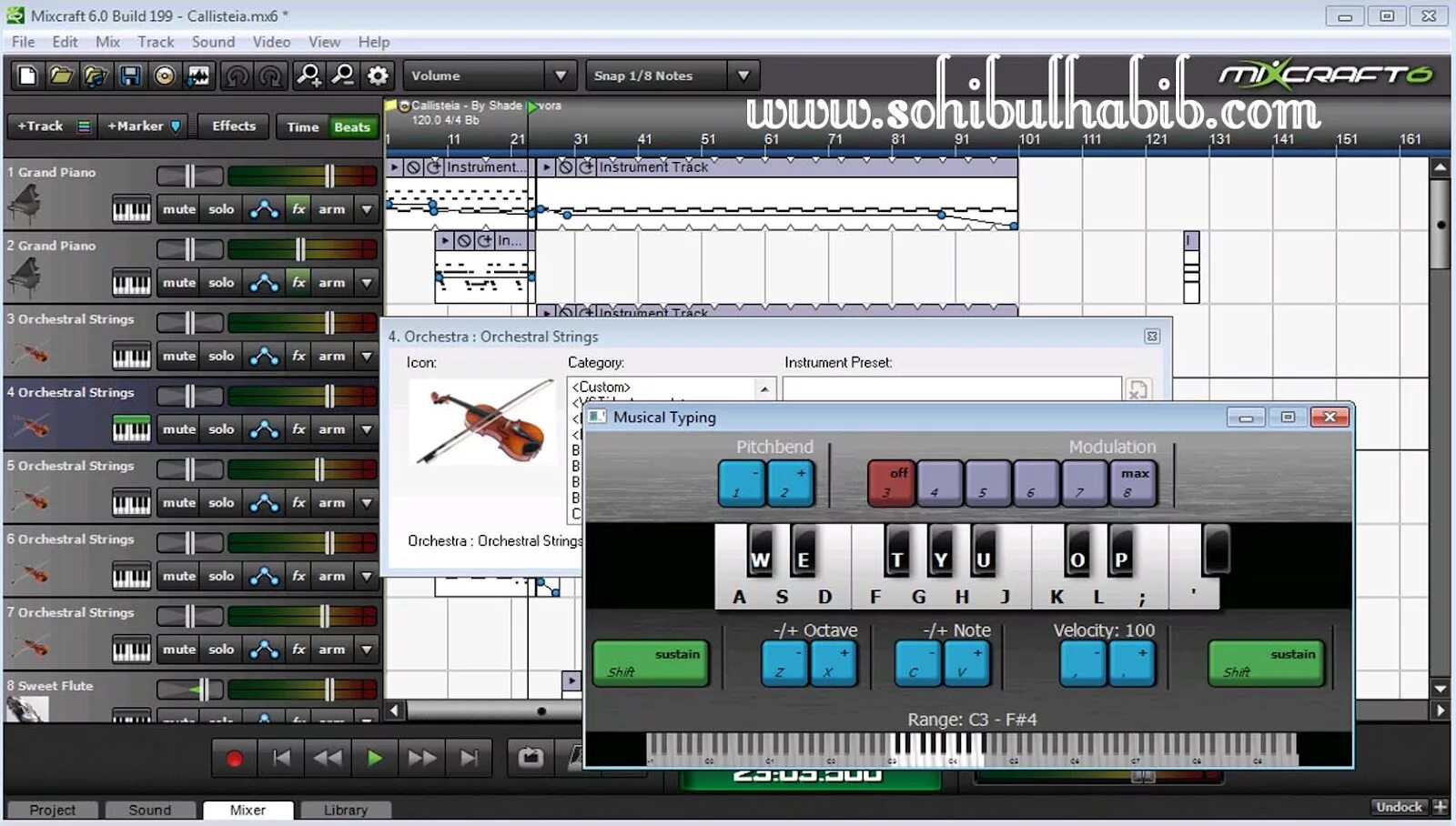Expand the dropdown arrow on track 7 Orchestral Strings
Screen dimensions: 1456x826
367,650
